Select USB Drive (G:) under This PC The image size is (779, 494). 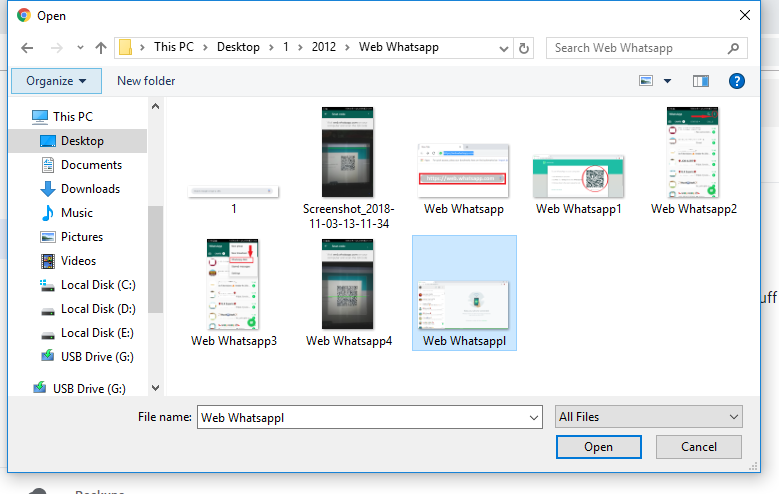[87, 357]
